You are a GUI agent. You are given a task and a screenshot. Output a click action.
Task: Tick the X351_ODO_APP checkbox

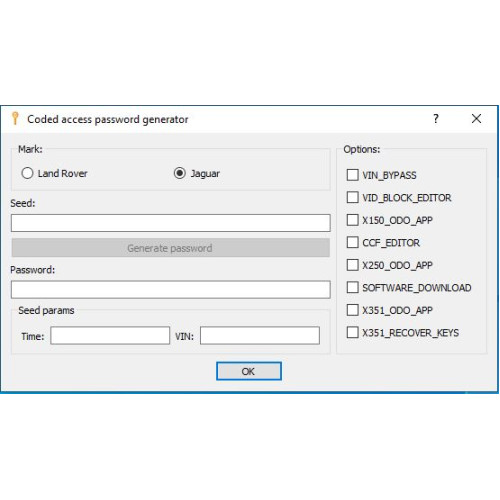coord(352,310)
